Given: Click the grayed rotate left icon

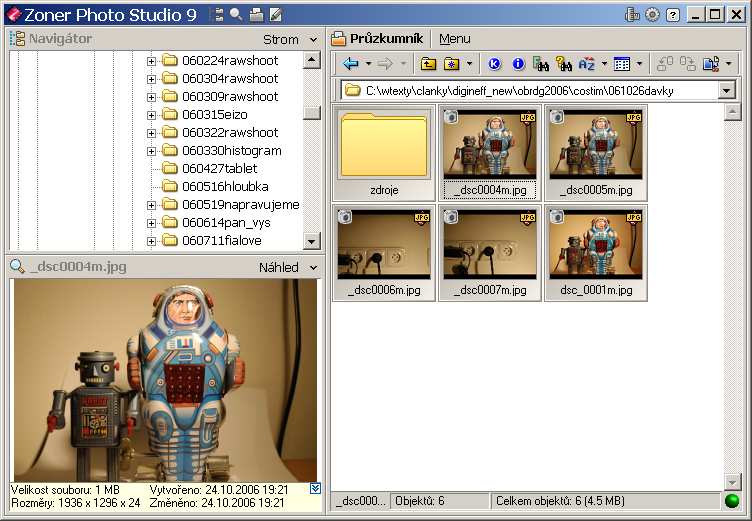Looking at the screenshot, I should 665,63.
